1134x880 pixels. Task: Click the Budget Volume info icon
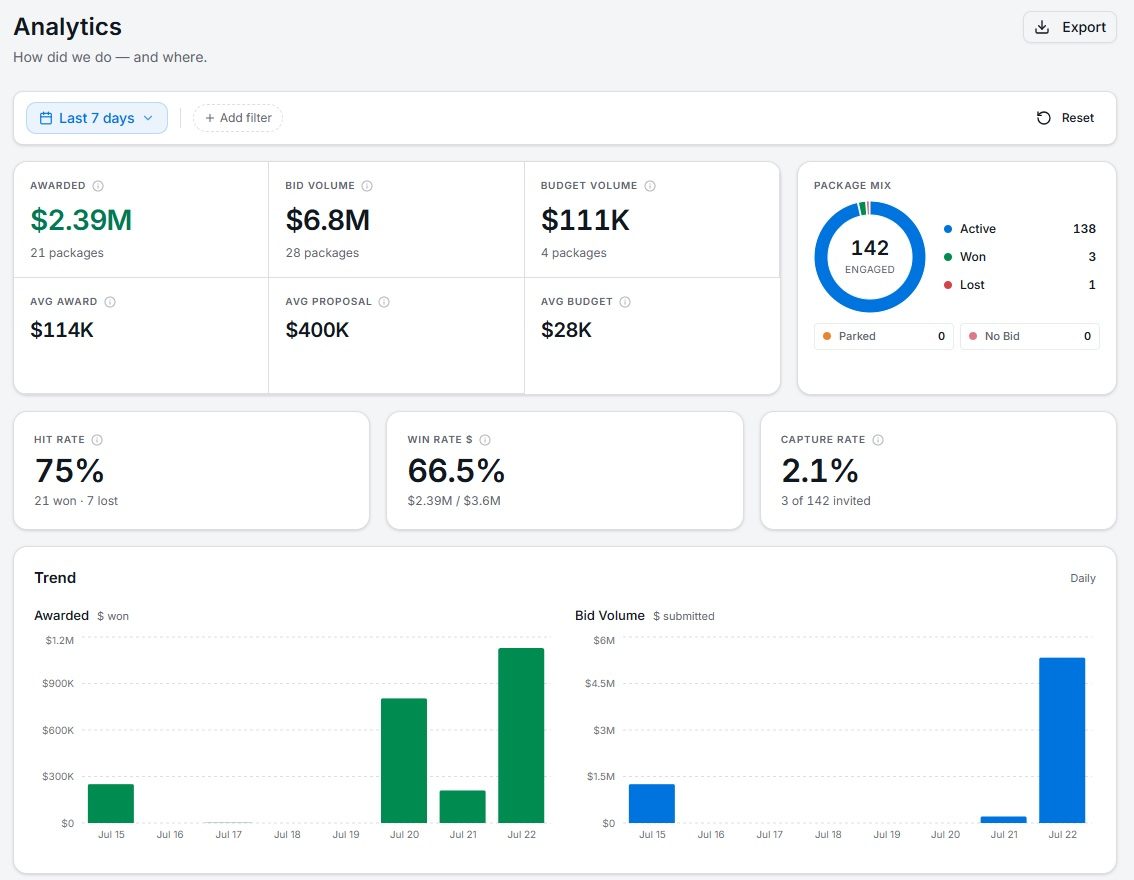click(x=649, y=186)
